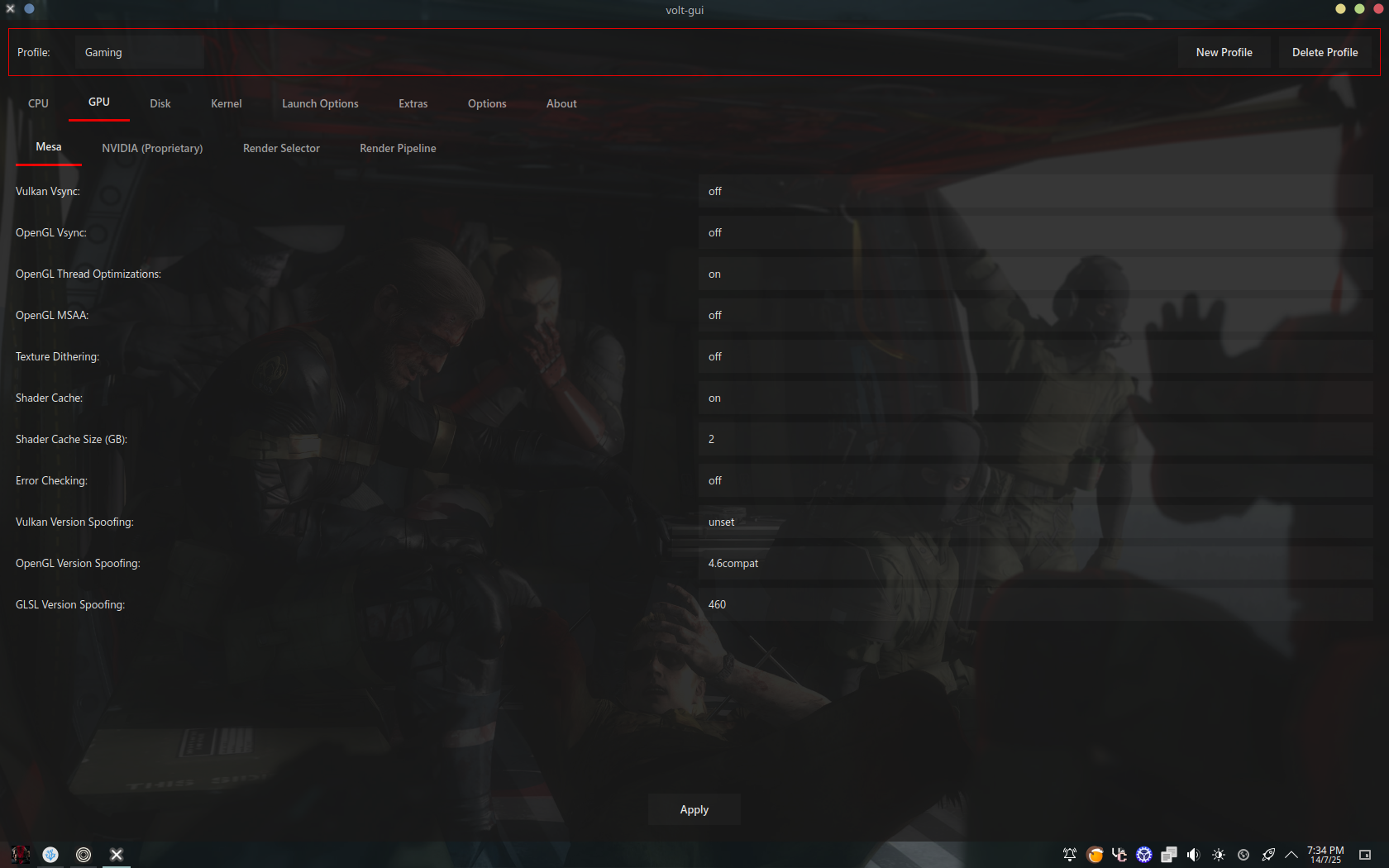Open the Launch Options tab

pos(320,103)
